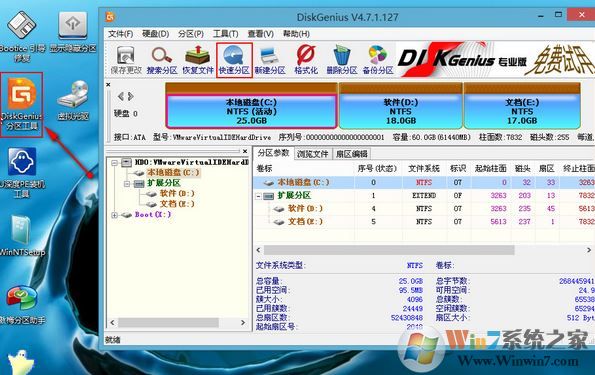This screenshot has height=375, width=595.
Task: Go to previous disk arrow
Action: [x=120, y=96]
